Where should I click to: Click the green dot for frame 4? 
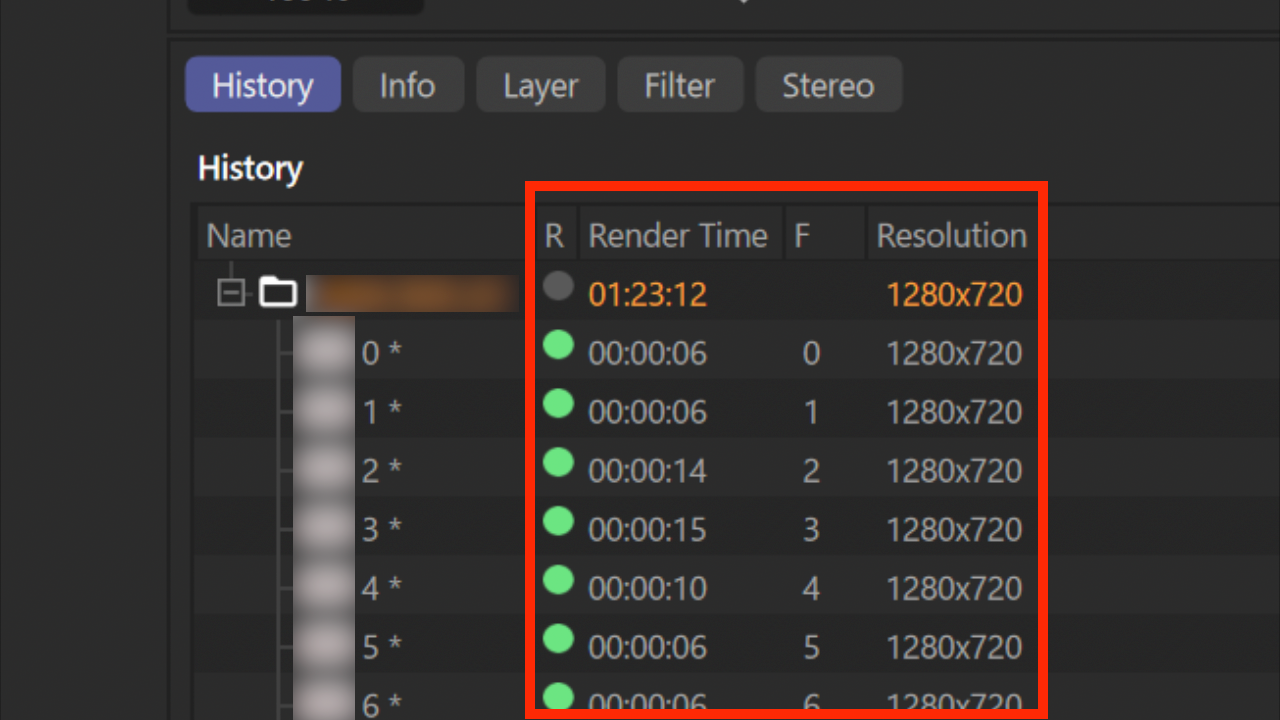click(558, 580)
